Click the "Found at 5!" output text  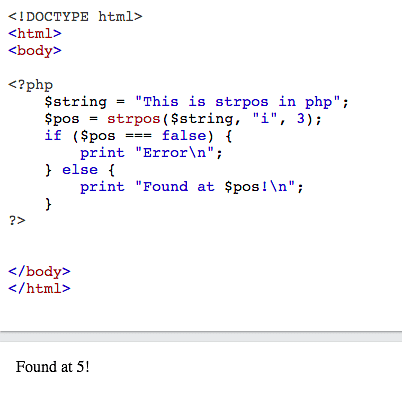[53, 367]
